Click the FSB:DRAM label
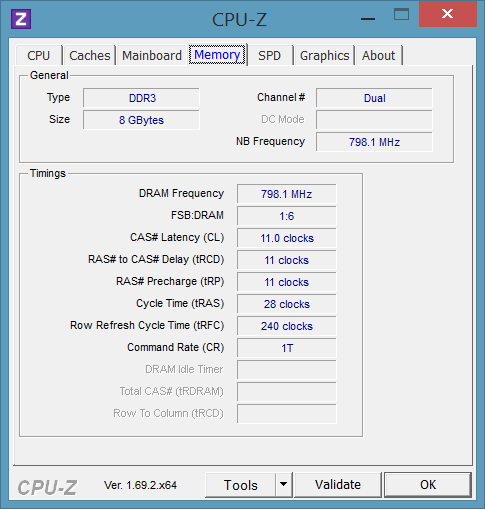Viewport: 485px width, 509px height. tap(197, 215)
